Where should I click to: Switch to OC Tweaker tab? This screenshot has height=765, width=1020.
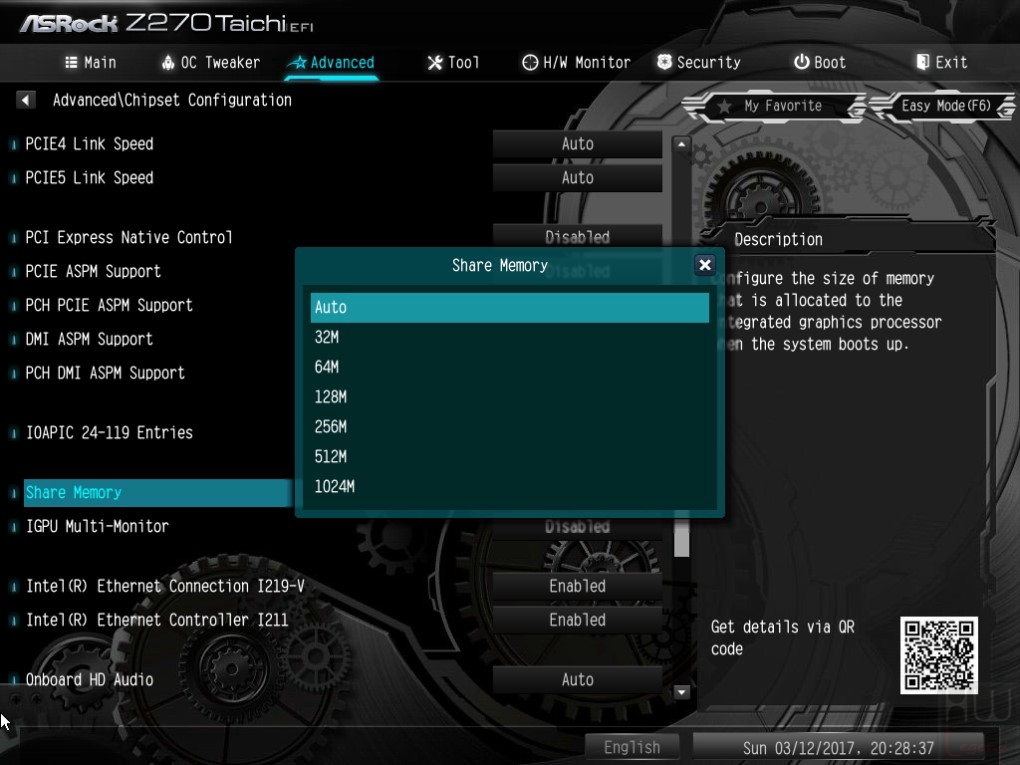click(x=211, y=62)
